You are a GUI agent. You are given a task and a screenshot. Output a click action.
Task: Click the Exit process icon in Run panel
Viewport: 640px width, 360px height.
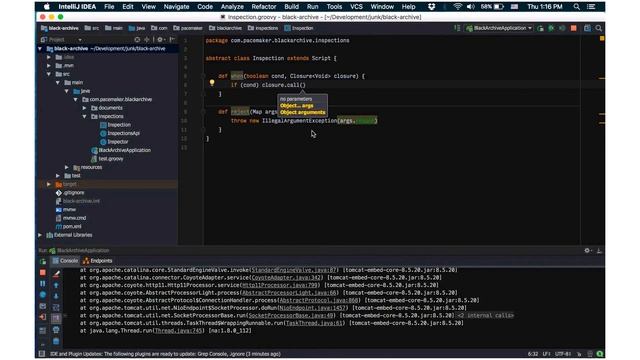43,317
